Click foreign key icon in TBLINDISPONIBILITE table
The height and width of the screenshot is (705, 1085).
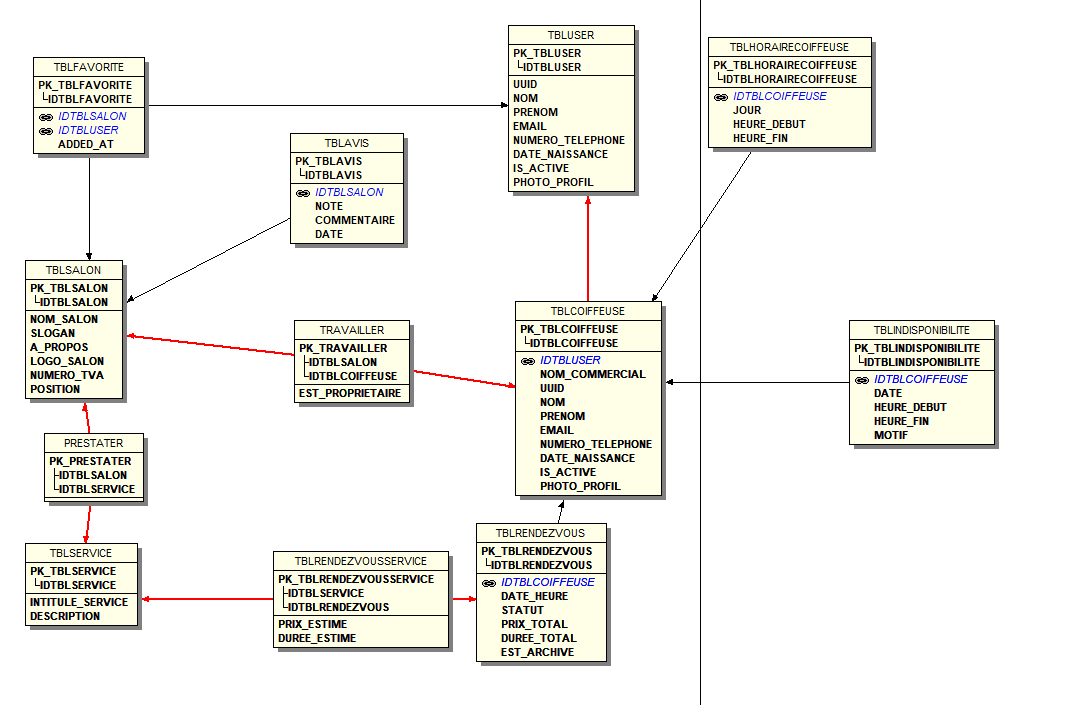[862, 380]
